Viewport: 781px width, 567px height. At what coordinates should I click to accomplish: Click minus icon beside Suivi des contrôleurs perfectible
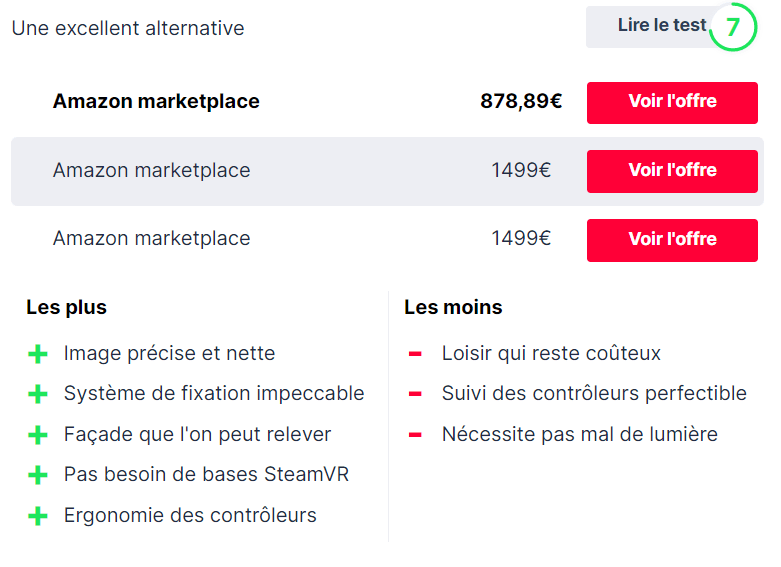click(x=415, y=394)
